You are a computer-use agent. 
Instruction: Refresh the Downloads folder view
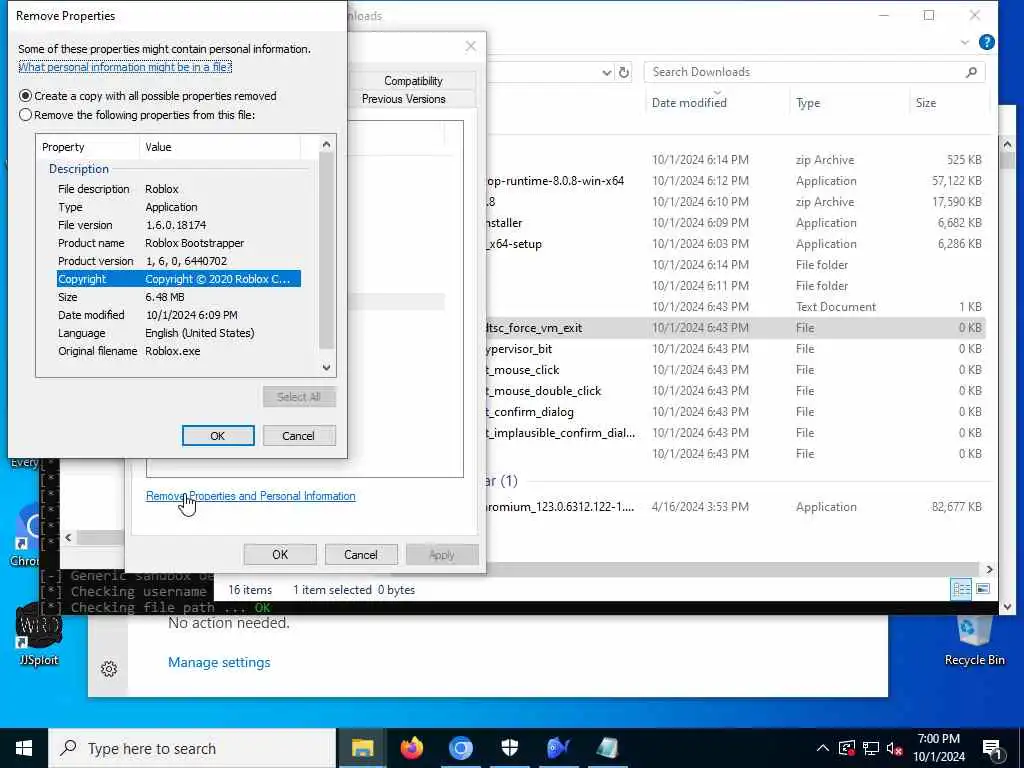click(624, 72)
